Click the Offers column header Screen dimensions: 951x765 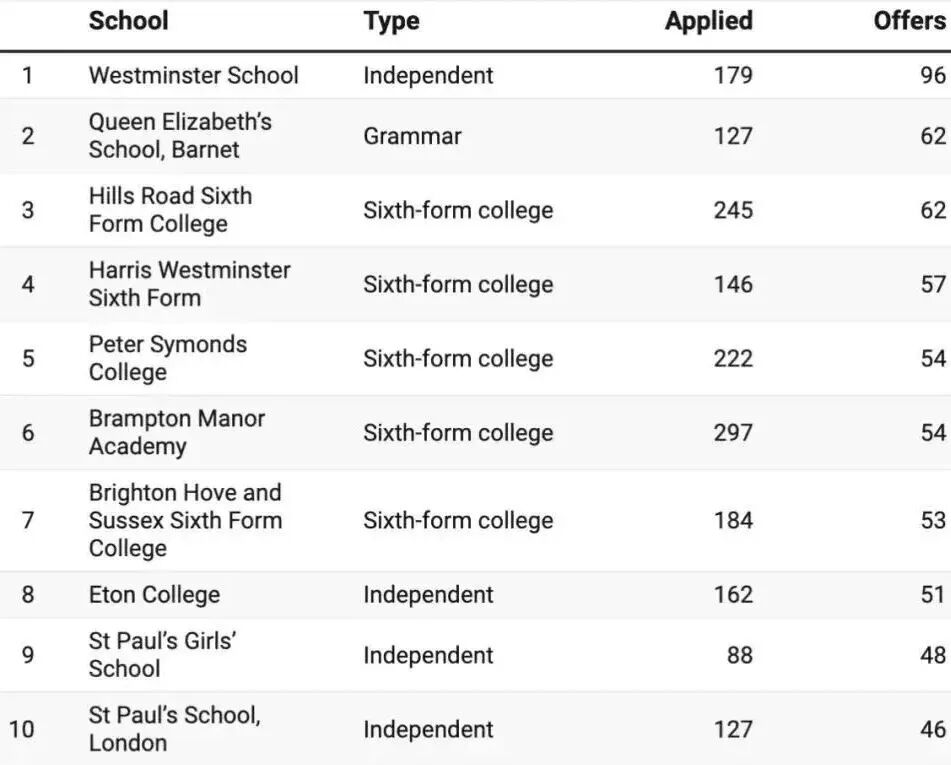pos(910,21)
